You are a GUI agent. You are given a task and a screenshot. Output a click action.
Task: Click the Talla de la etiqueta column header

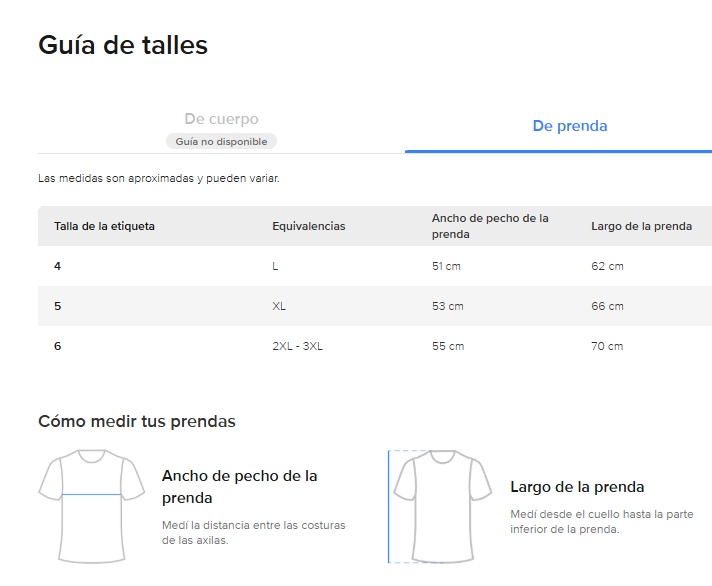[x=104, y=226]
